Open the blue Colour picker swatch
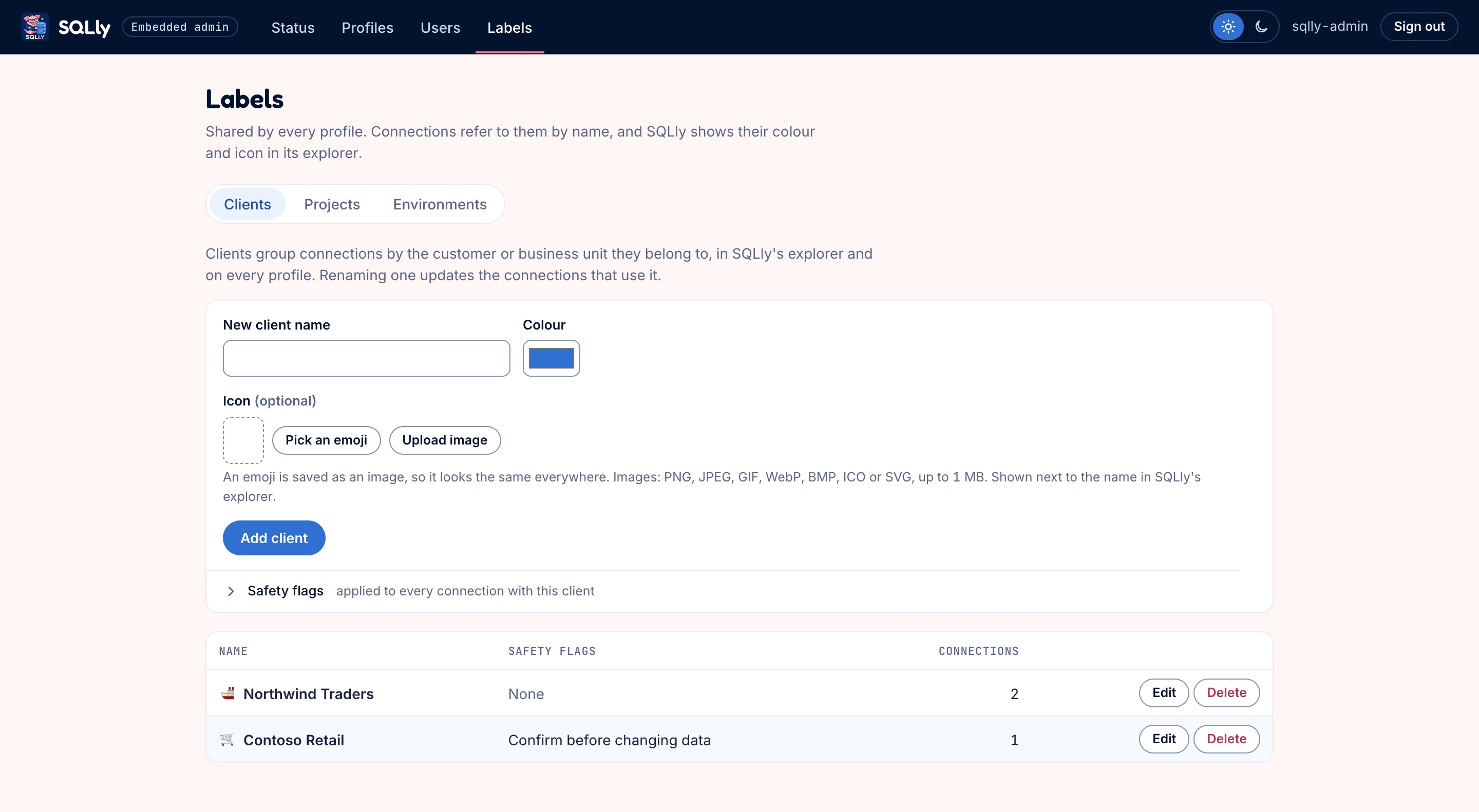Image resolution: width=1479 pixels, height=812 pixels. click(x=551, y=358)
